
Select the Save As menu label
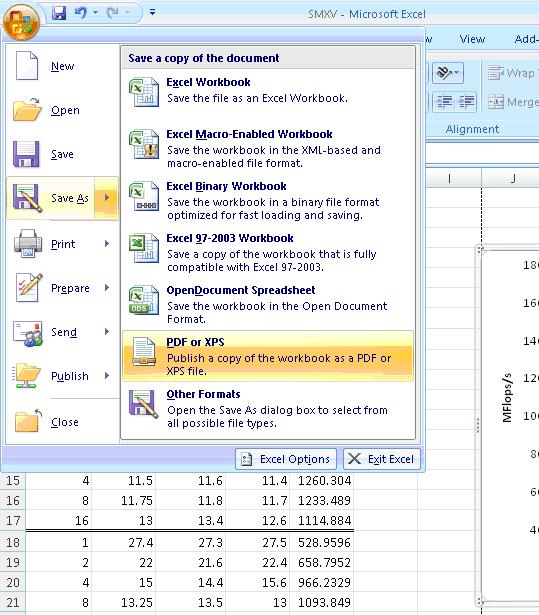coord(70,198)
